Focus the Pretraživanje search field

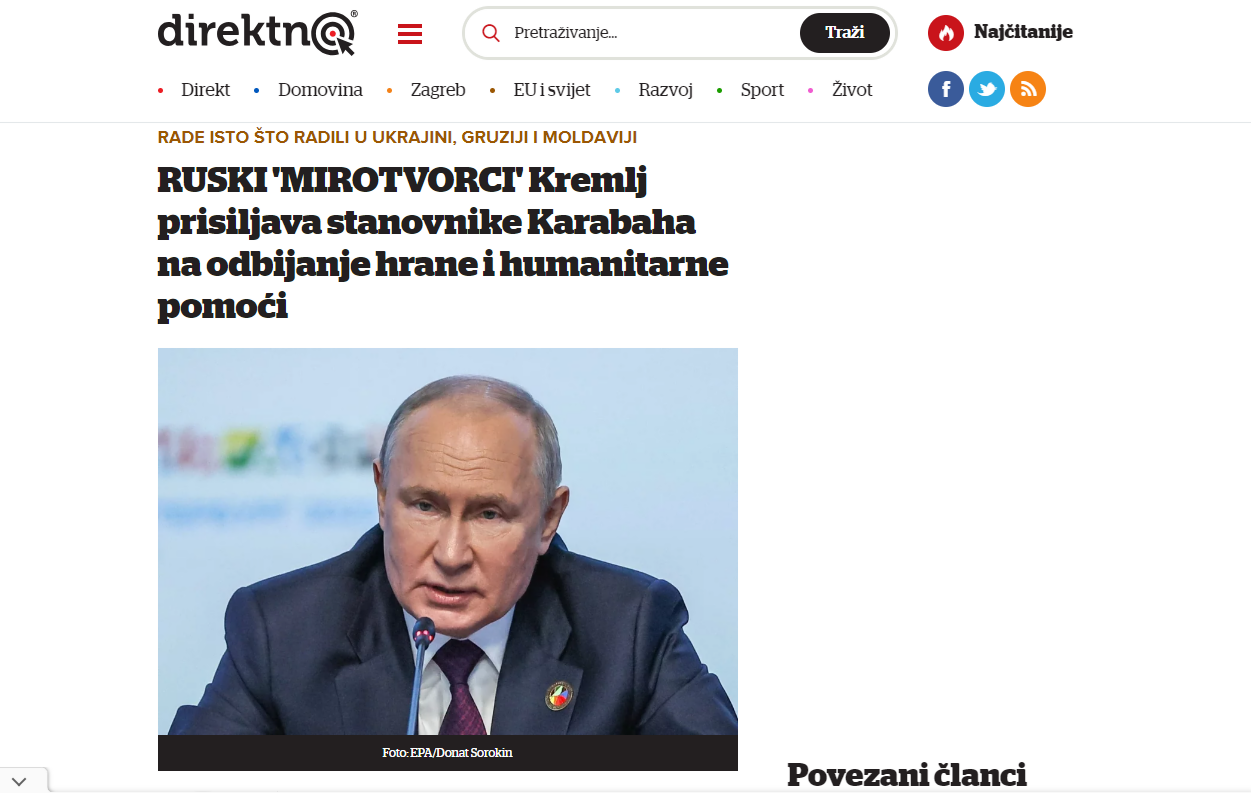pos(650,33)
